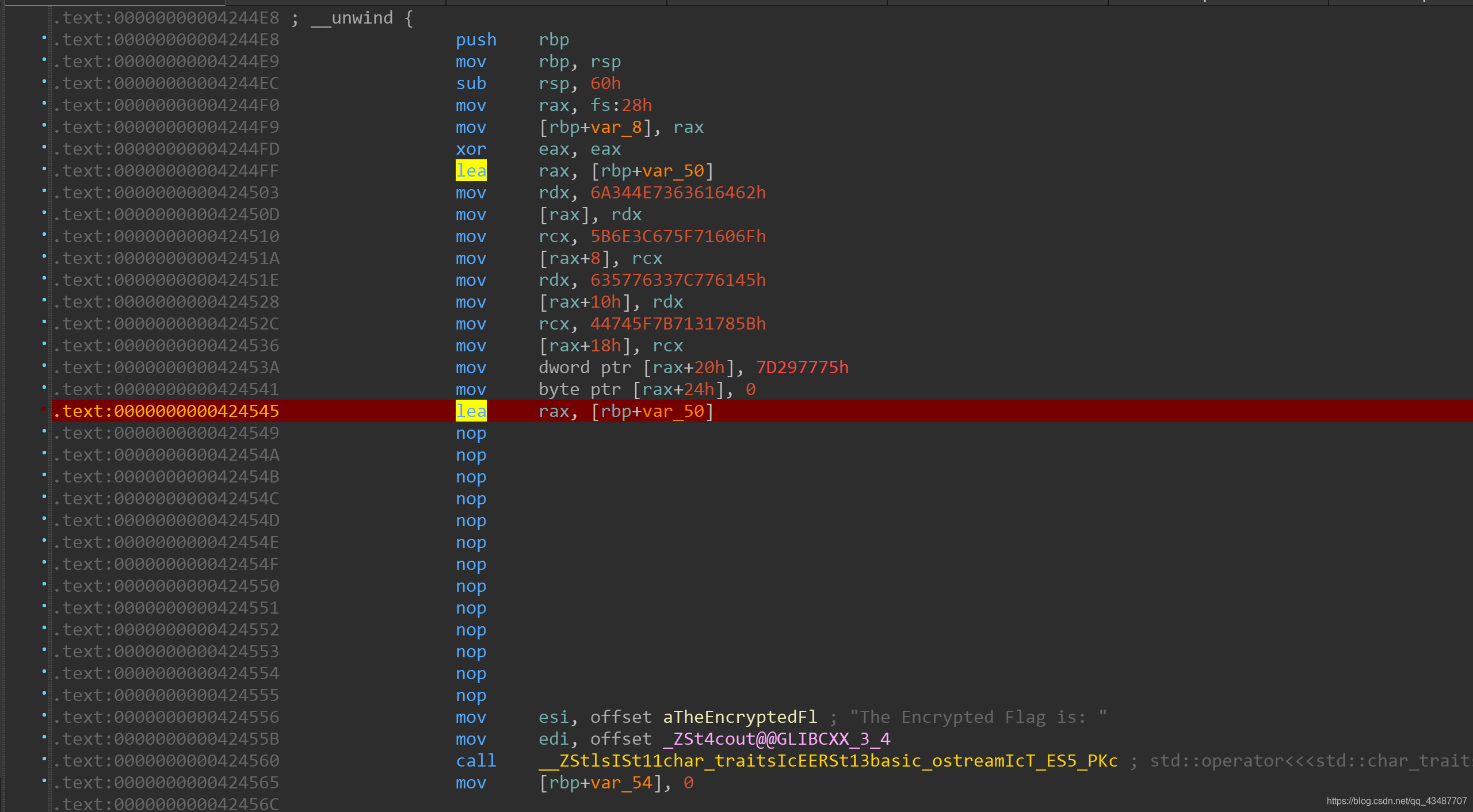Viewport: 1473px width, 812px height.
Task: Click the dword constant 7D297775h
Action: point(802,367)
